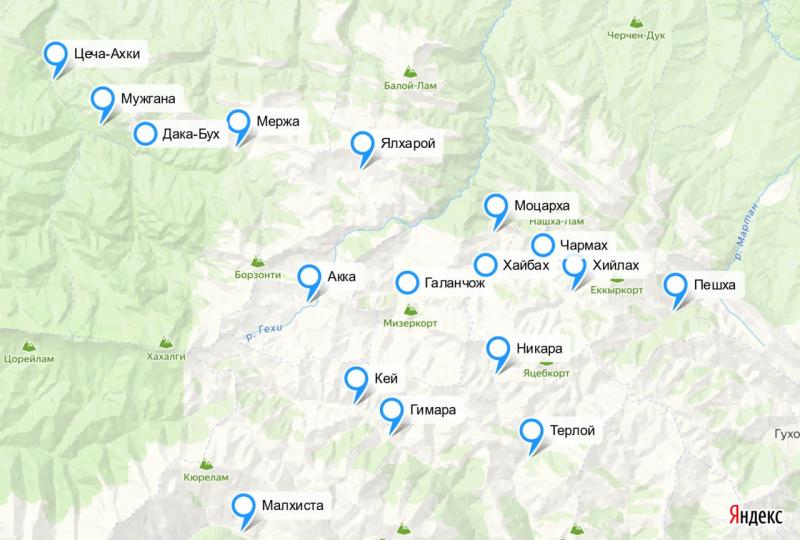Click the Терлой pin marker

(x=532, y=432)
